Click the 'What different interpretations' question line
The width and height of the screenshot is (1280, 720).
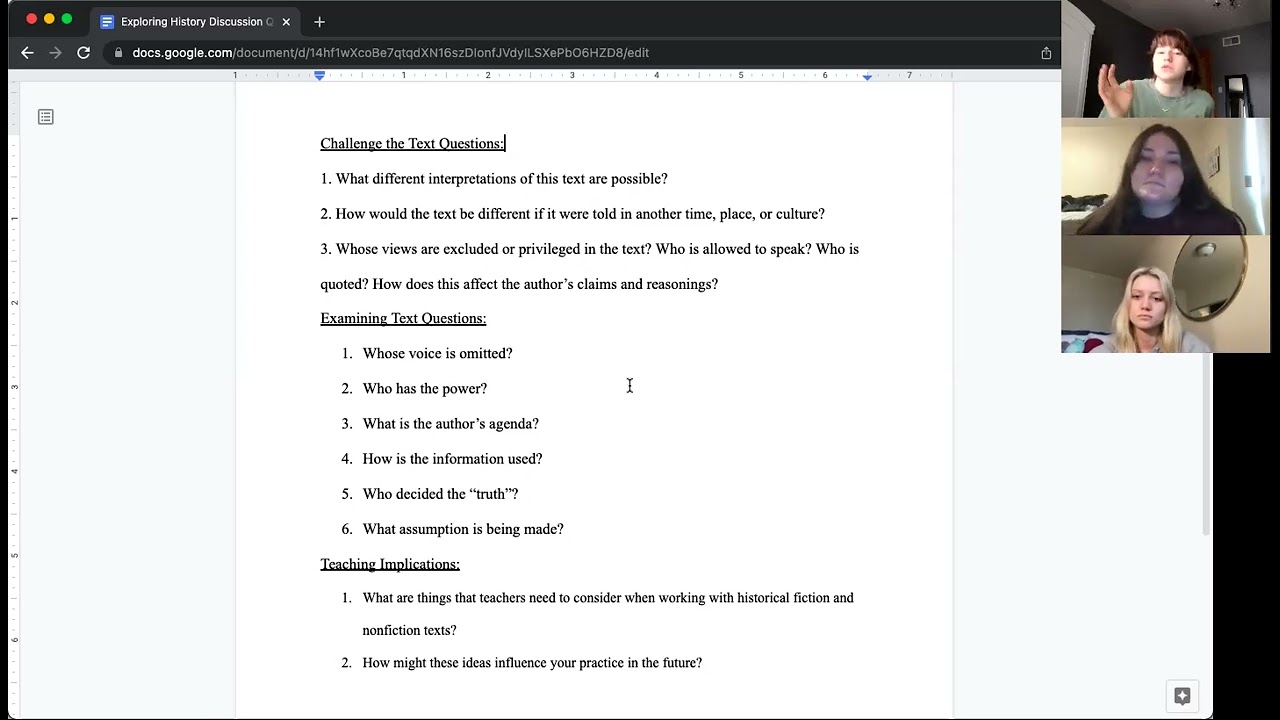(494, 179)
